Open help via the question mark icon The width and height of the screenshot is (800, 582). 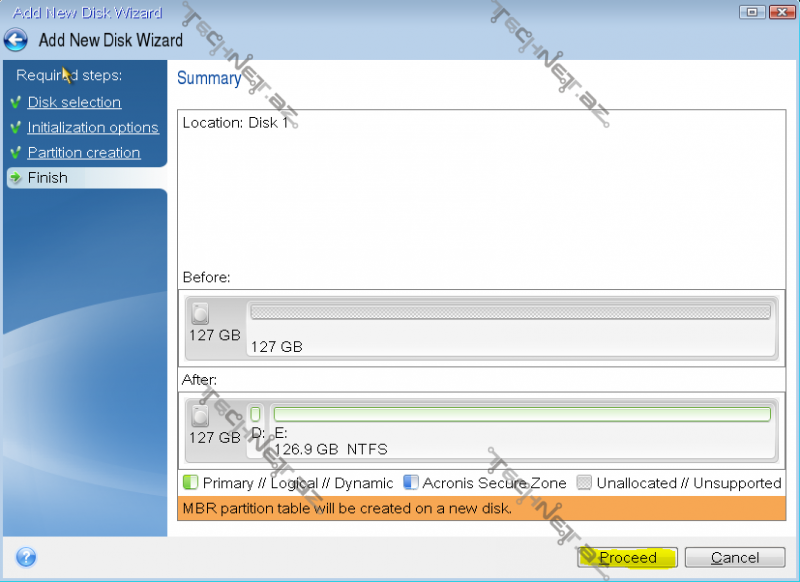coord(26,557)
